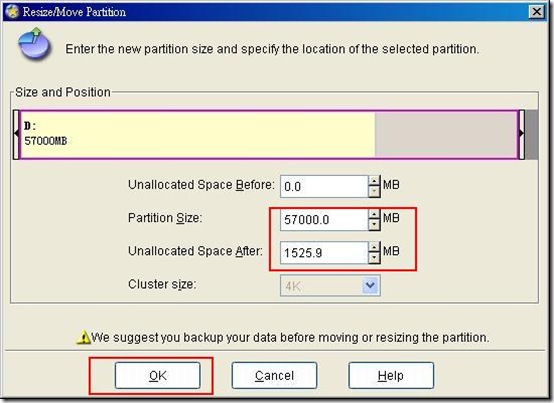
Task: Click the title bar application icon
Action: click(x=13, y=12)
